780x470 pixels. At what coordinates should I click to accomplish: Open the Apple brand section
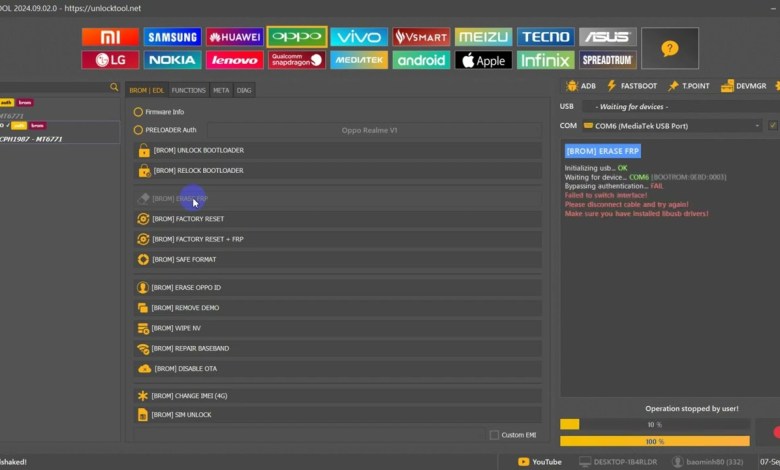[x=483, y=60]
